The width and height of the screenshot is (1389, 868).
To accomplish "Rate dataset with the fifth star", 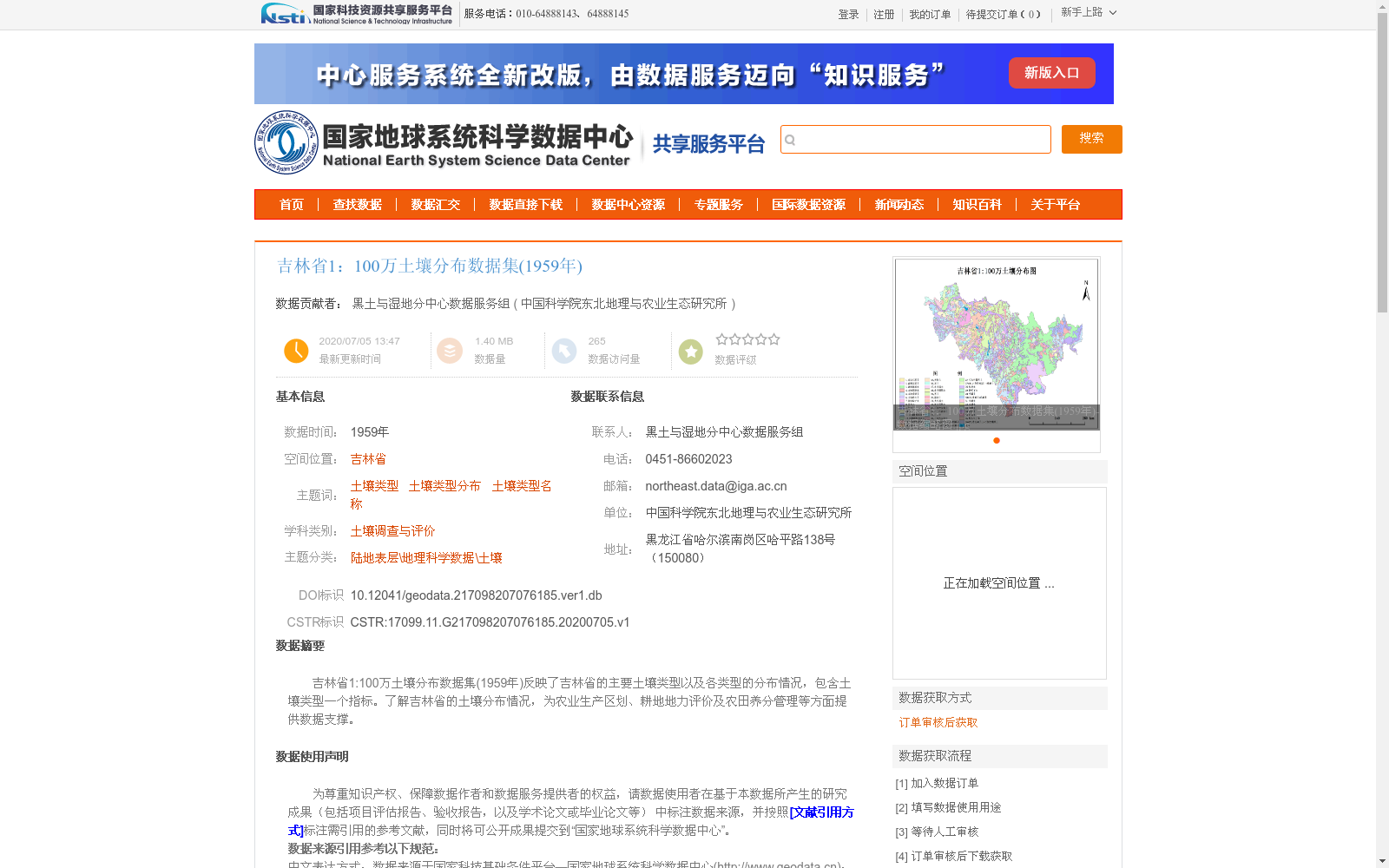I will coord(774,339).
